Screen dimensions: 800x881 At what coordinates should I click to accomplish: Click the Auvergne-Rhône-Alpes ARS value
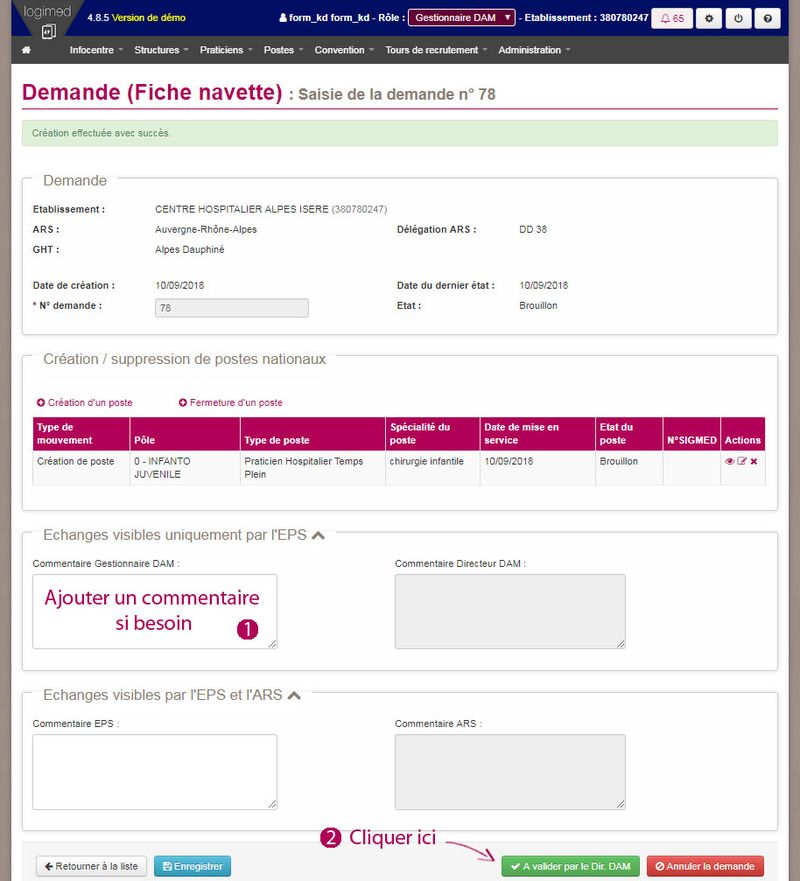206,230
